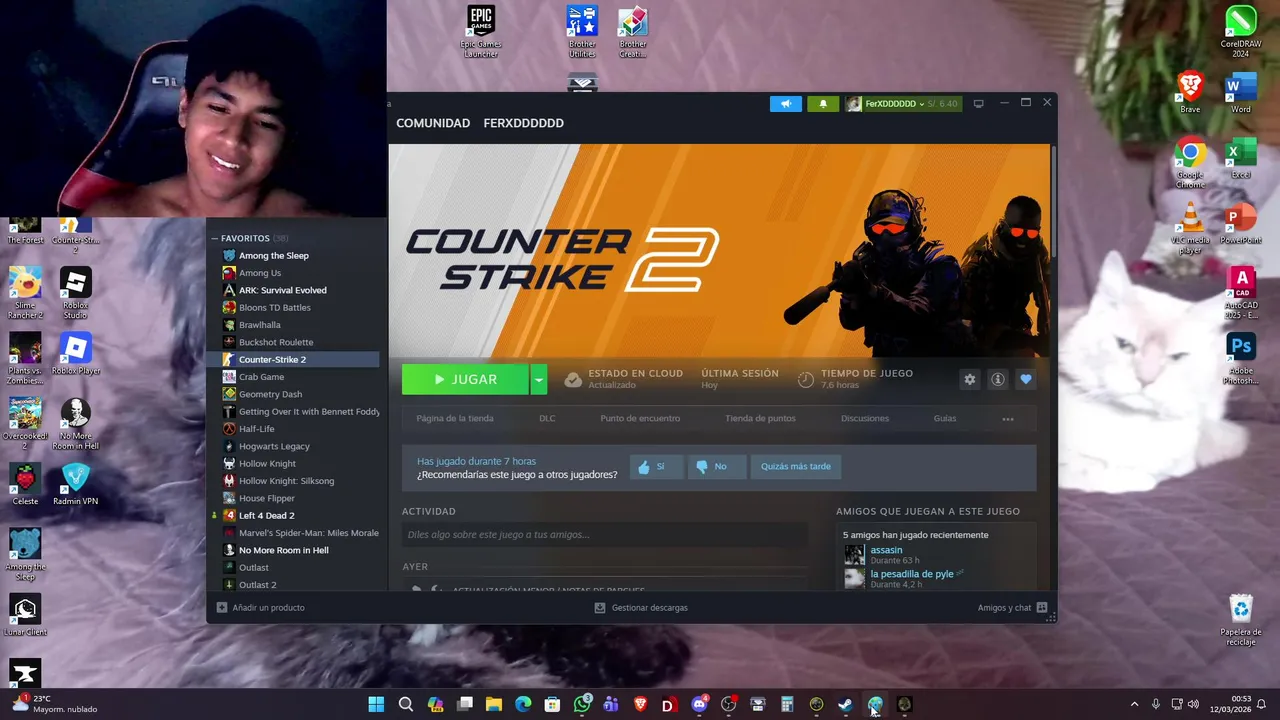This screenshot has width=1280, height=720.
Task: Open FerXDDDDDD account dropdown
Action: (903, 104)
